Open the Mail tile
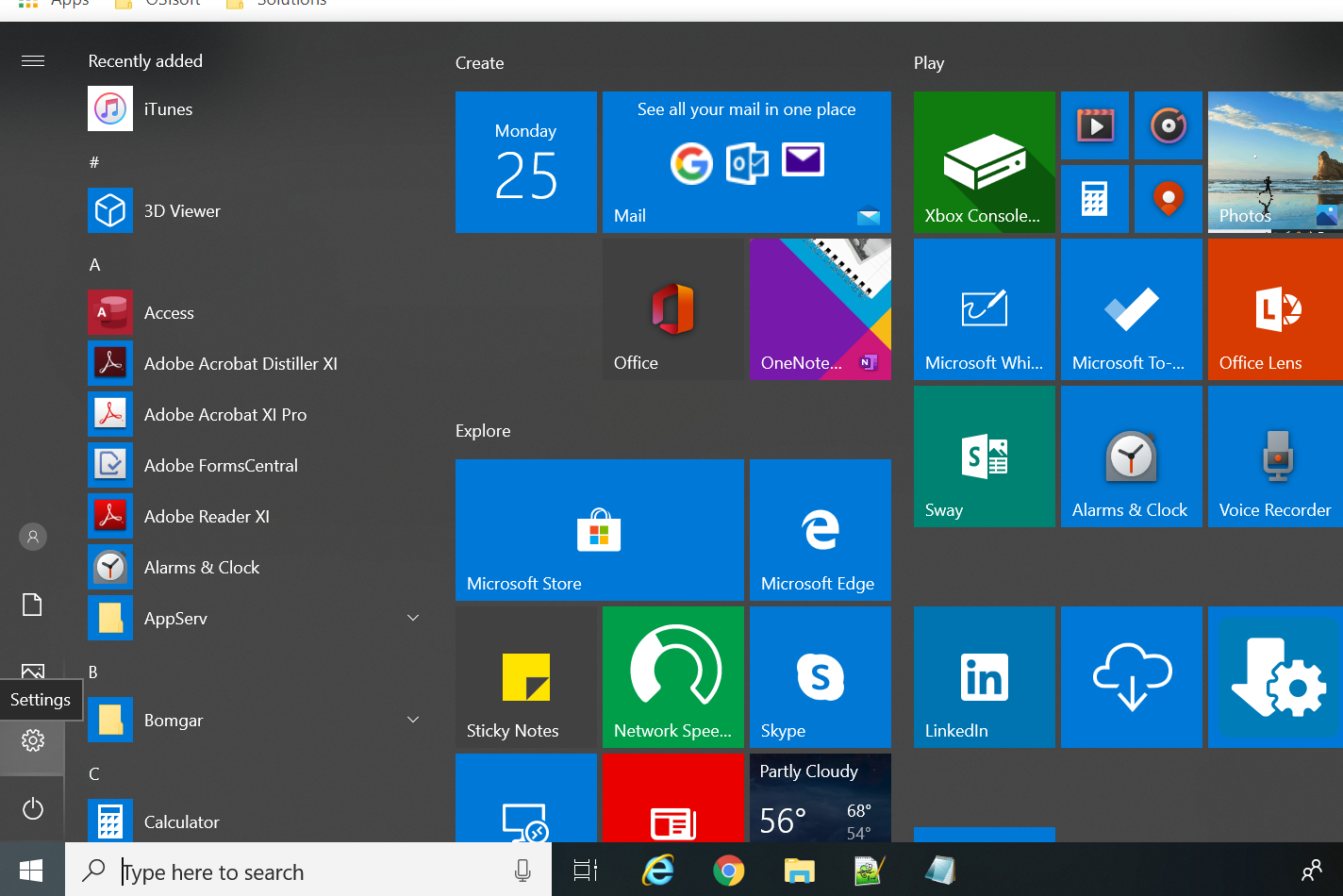 (746, 162)
